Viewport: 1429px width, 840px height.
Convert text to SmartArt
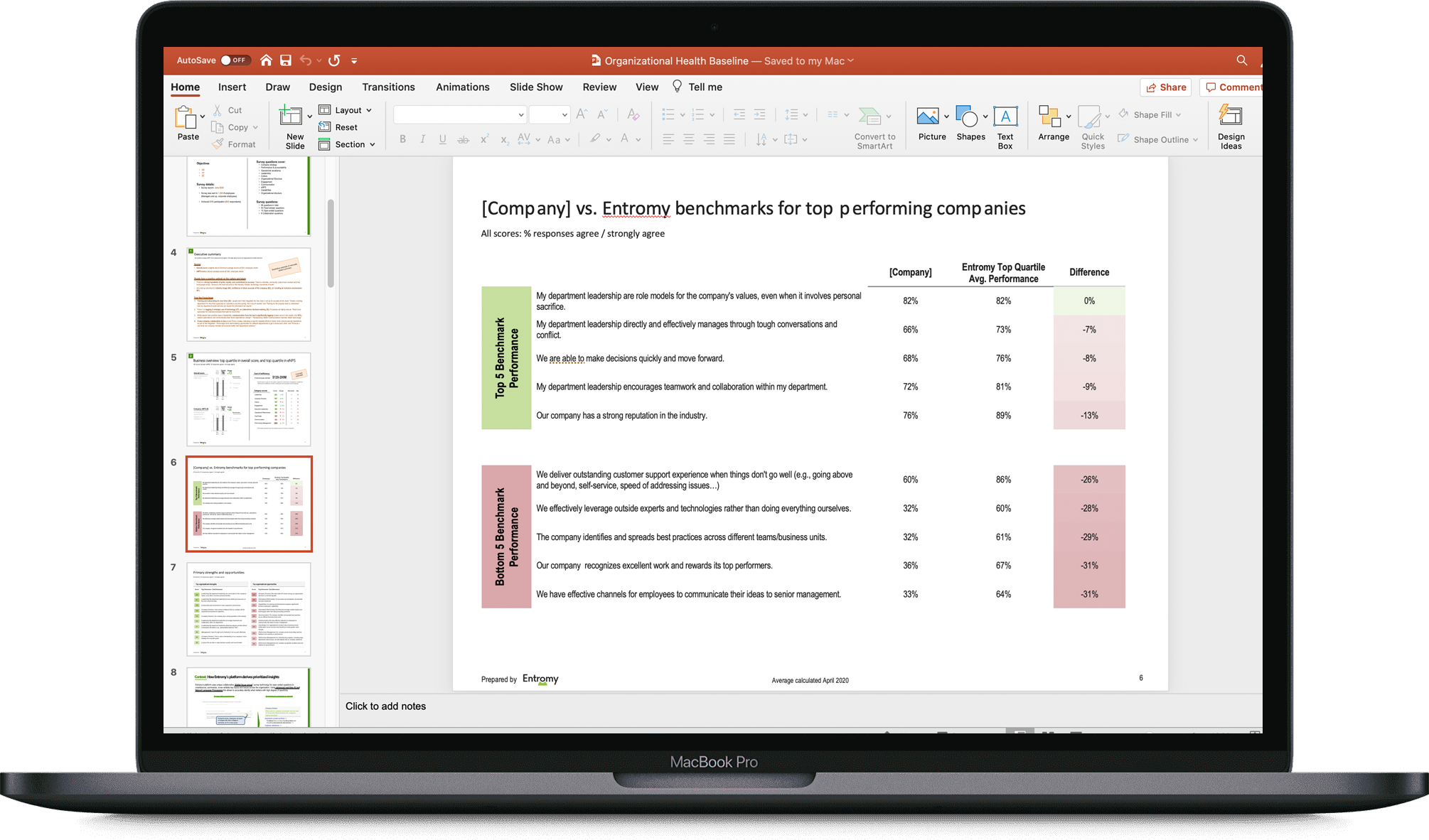click(874, 126)
